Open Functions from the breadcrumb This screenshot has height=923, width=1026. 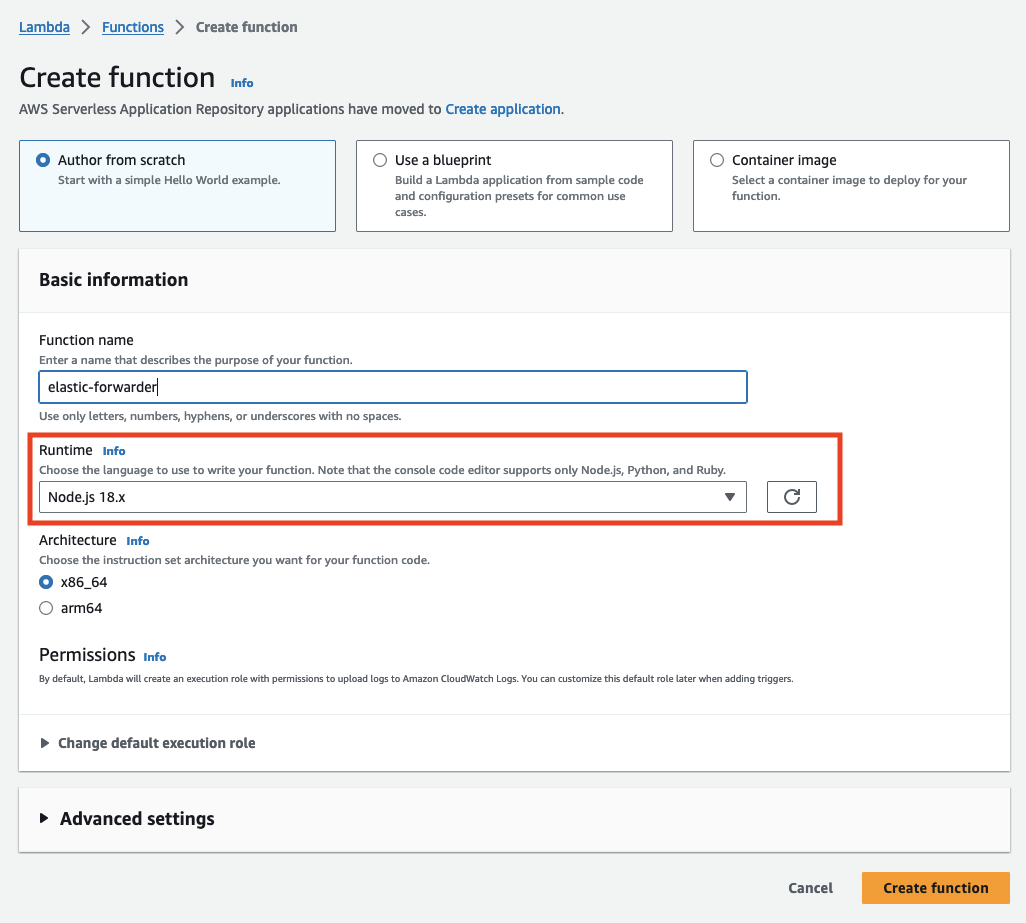(x=133, y=27)
